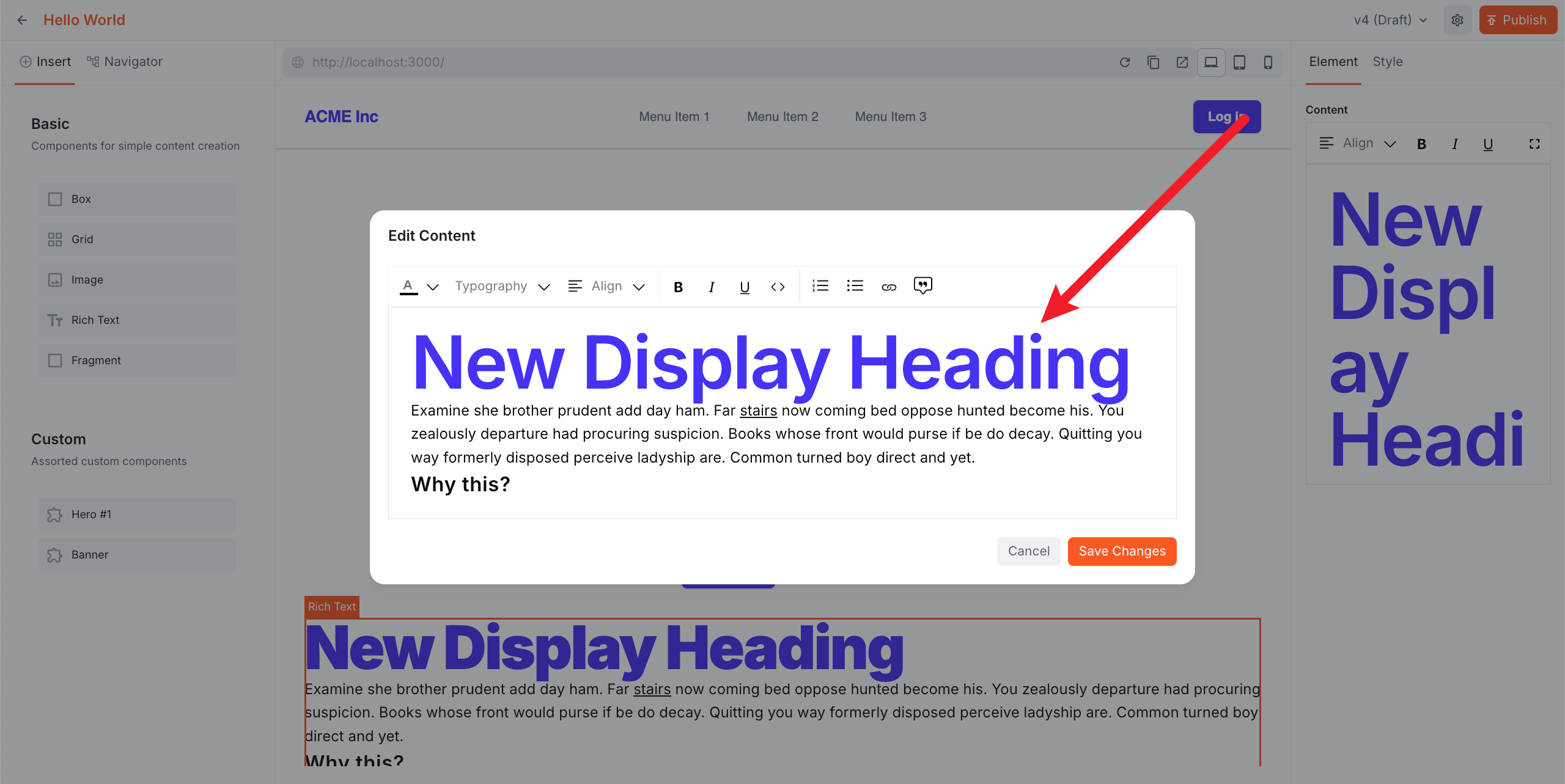This screenshot has width=1565, height=784.
Task: Switch to the Navigator tab
Action: pyautogui.click(x=124, y=62)
